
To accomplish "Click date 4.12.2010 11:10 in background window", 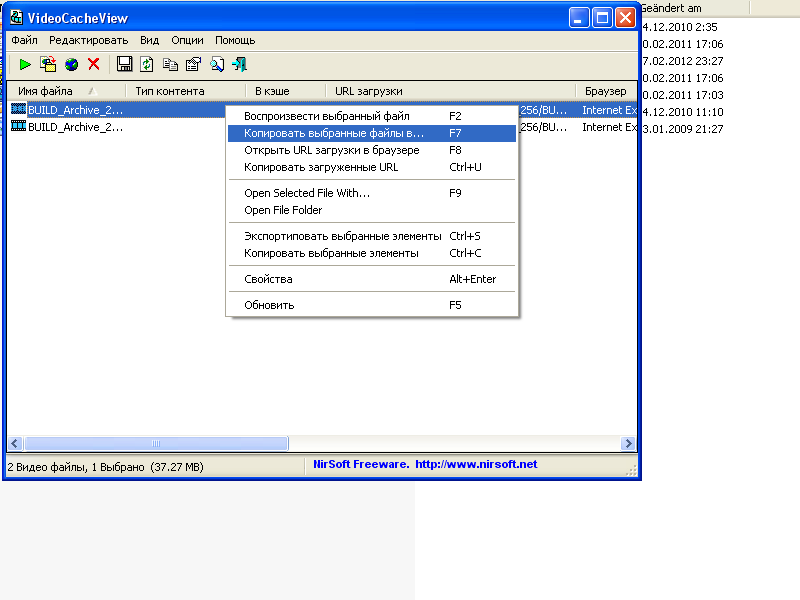I will [683, 112].
